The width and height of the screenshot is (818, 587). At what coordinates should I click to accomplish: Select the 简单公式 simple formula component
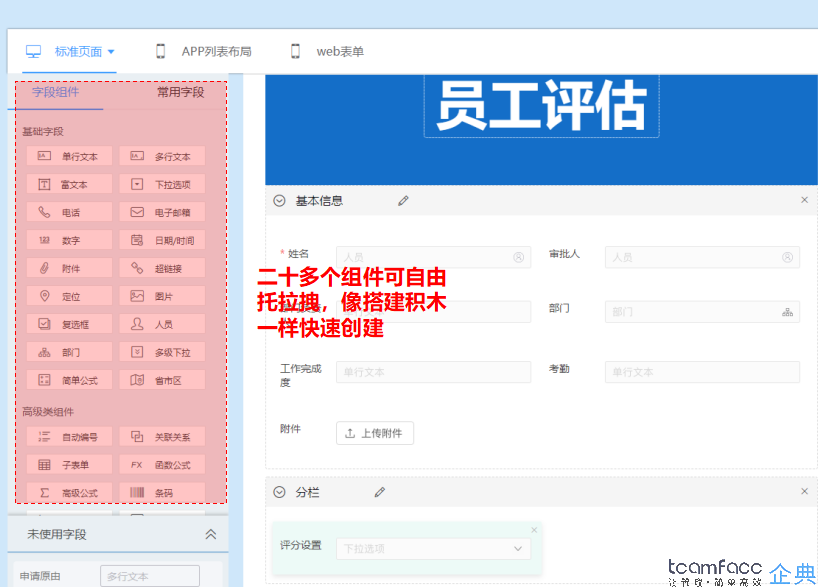point(69,380)
